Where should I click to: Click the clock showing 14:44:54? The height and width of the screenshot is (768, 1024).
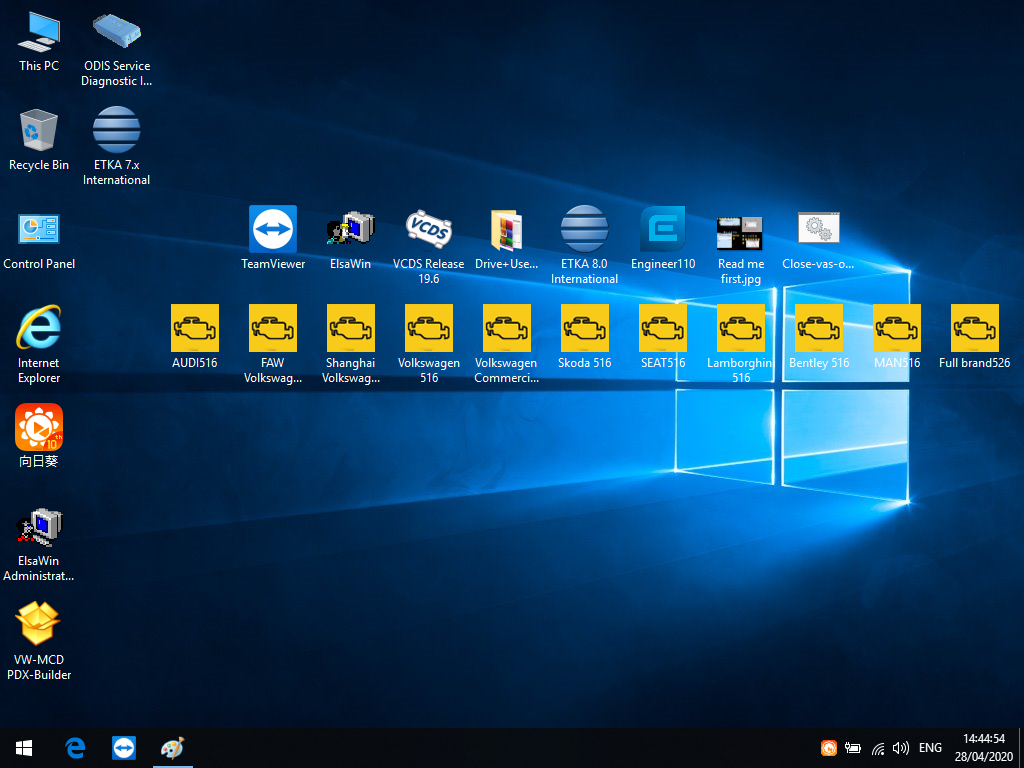(984, 740)
